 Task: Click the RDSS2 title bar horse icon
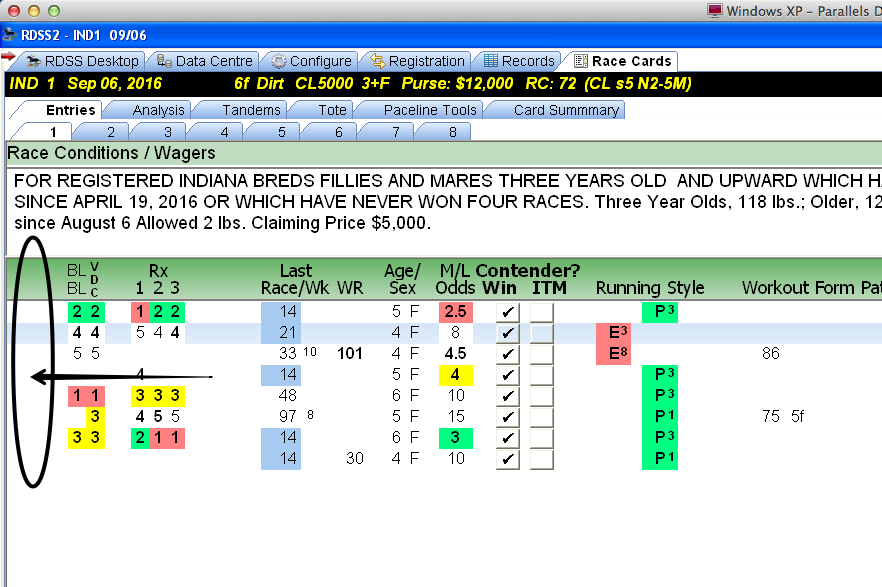click(10, 35)
